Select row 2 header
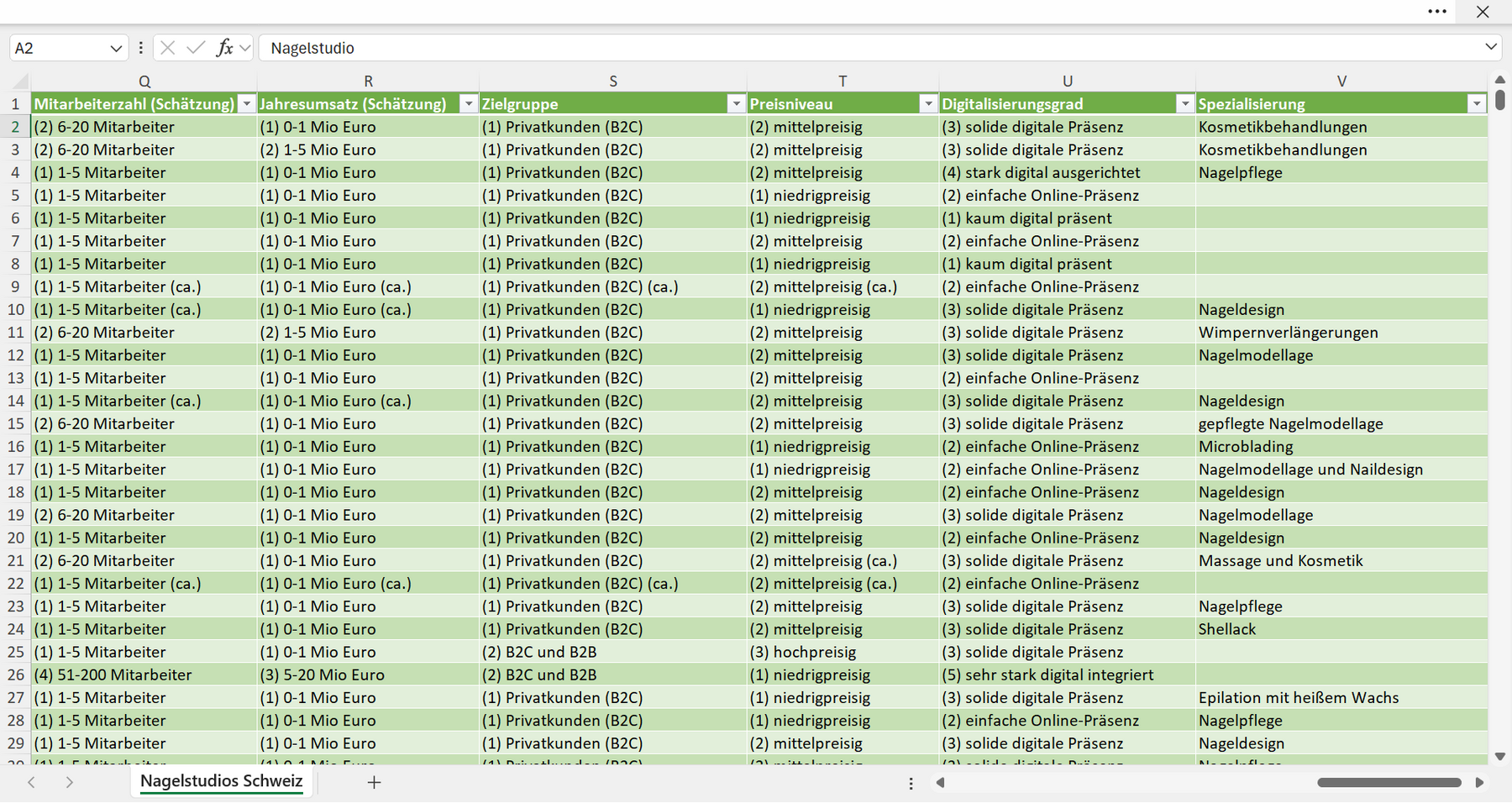1512x803 pixels. 16,127
